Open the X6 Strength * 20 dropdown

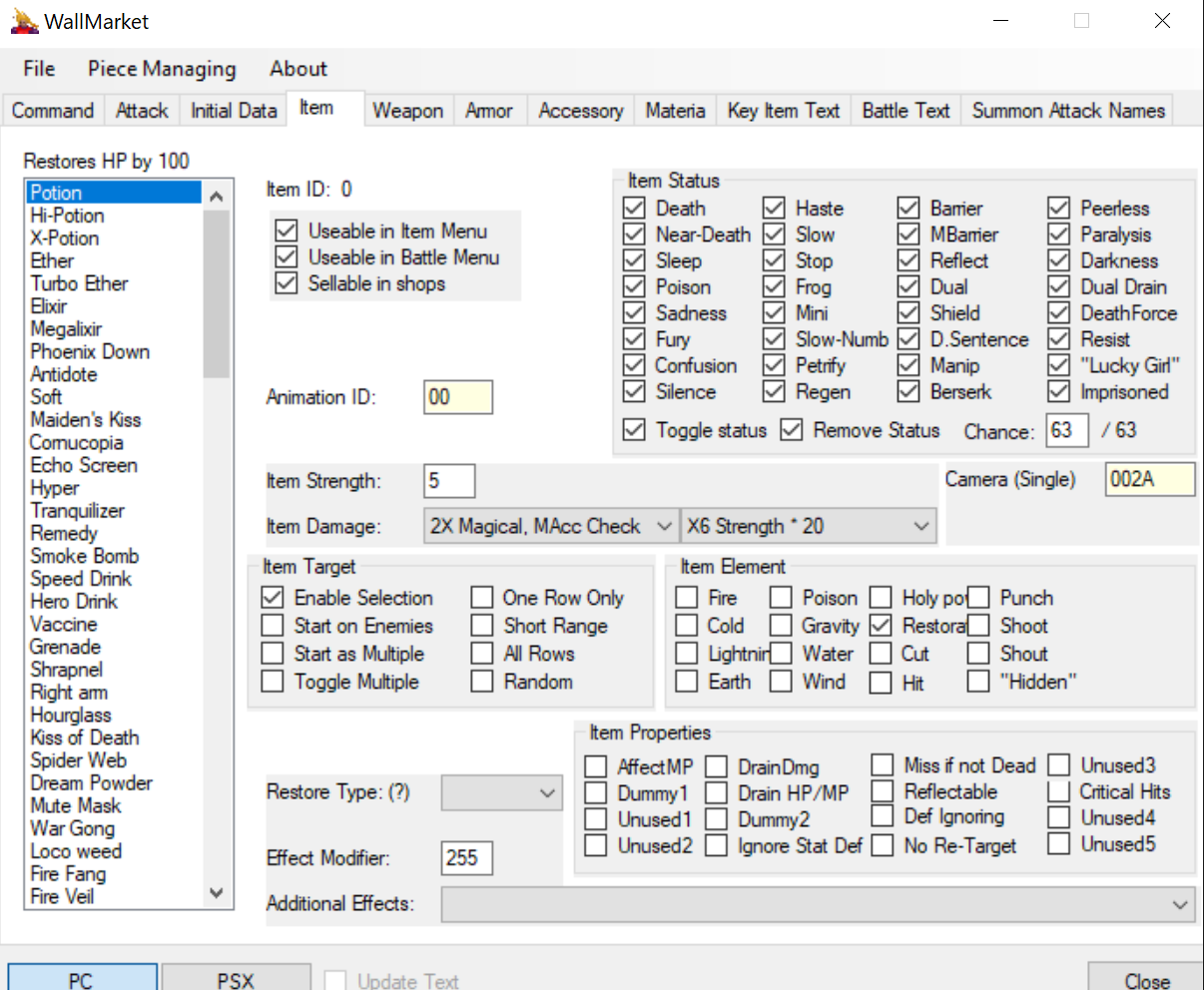point(809,526)
